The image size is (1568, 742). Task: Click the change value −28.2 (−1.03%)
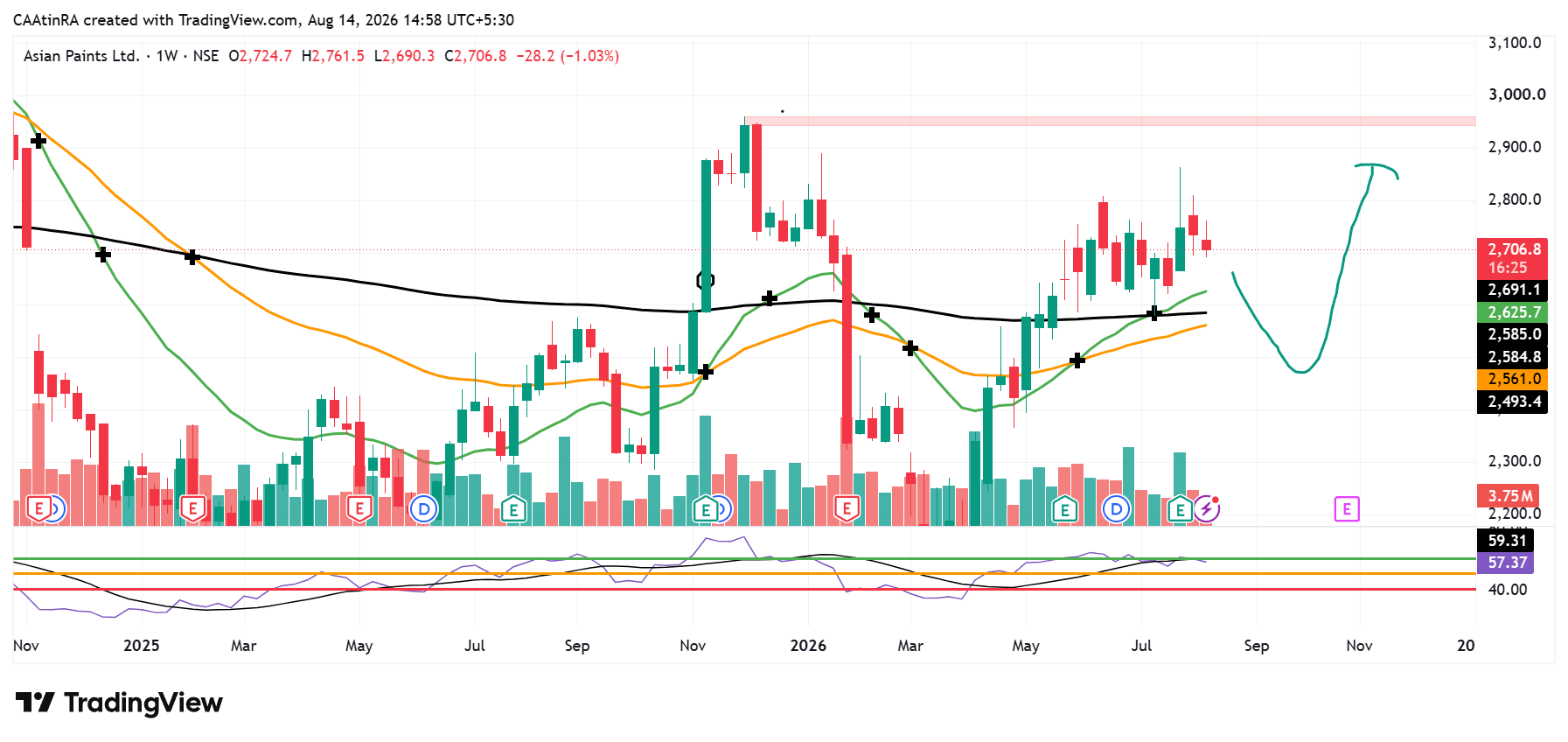[568, 56]
